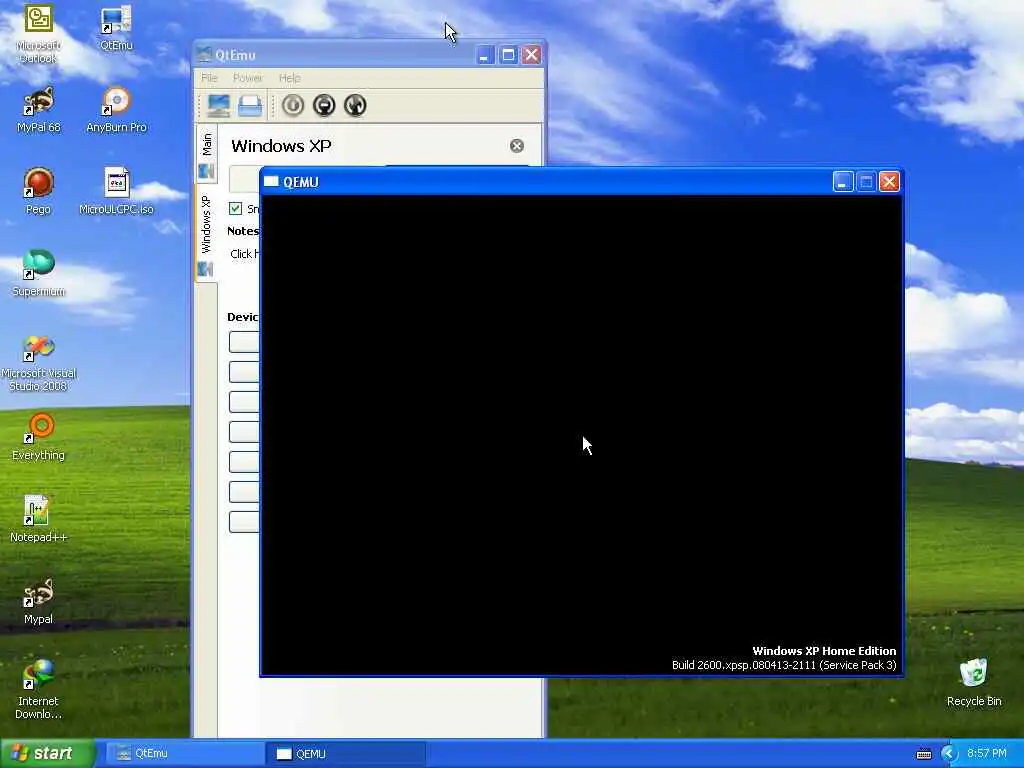The height and width of the screenshot is (768, 1024).
Task: Click the QtEmu window title bar icon
Action: 204,55
